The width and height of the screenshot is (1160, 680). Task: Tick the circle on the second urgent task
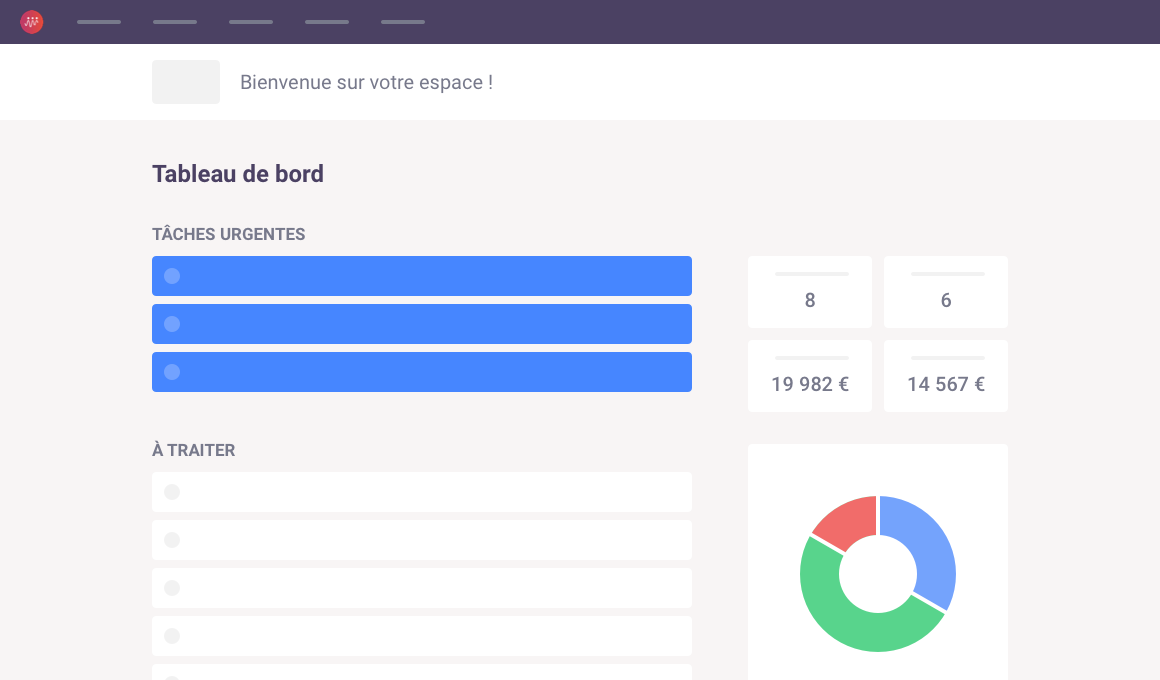click(x=172, y=324)
